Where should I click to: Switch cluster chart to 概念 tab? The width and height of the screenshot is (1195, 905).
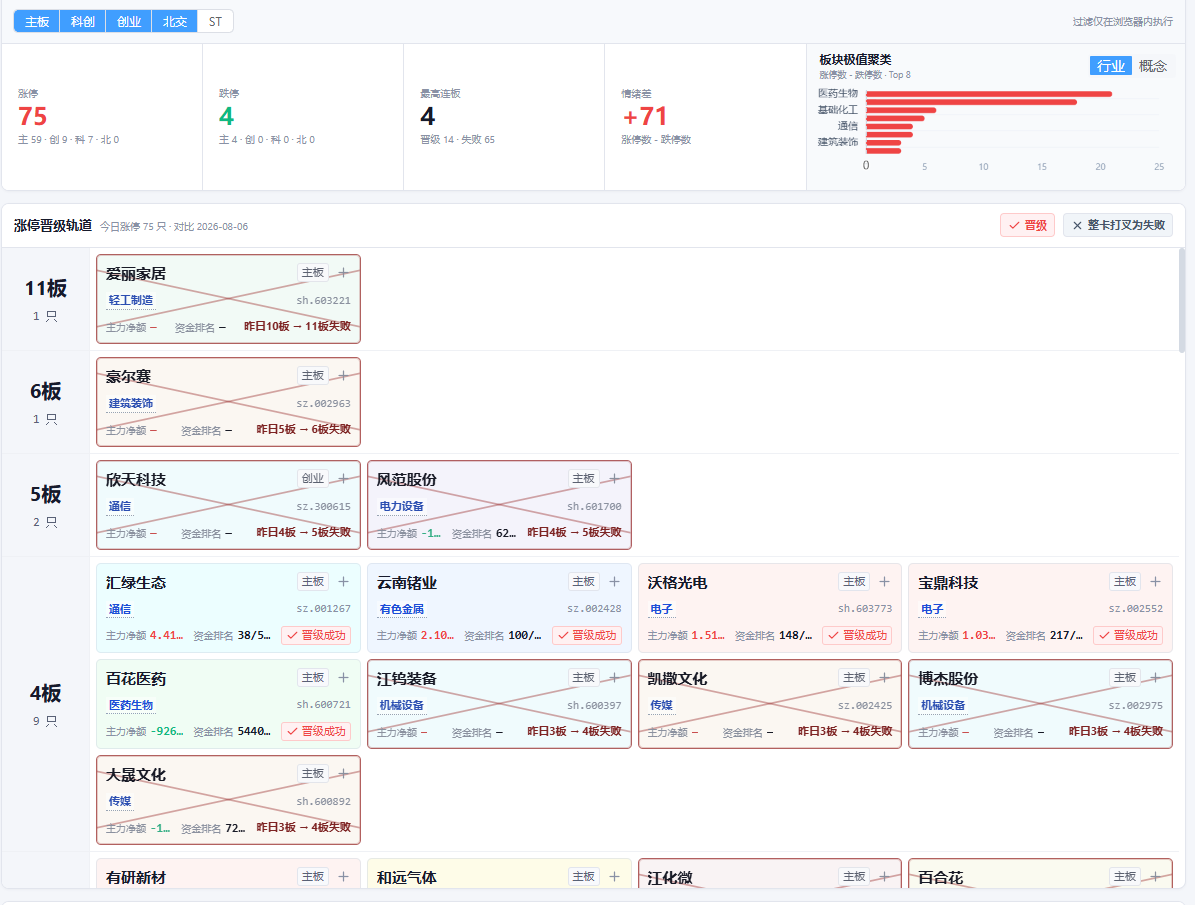point(1152,66)
